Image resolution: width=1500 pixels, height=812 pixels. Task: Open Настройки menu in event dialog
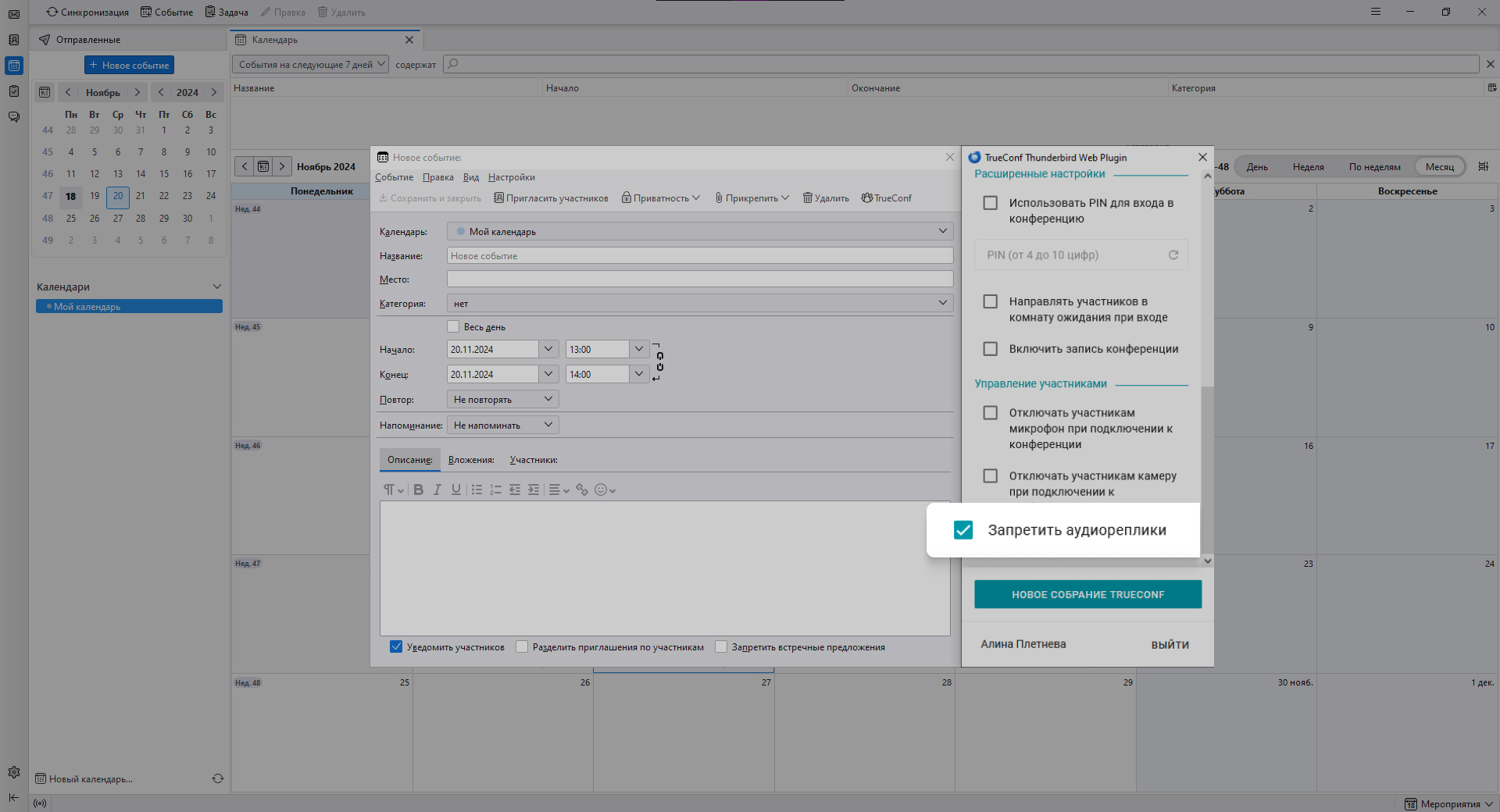512,177
